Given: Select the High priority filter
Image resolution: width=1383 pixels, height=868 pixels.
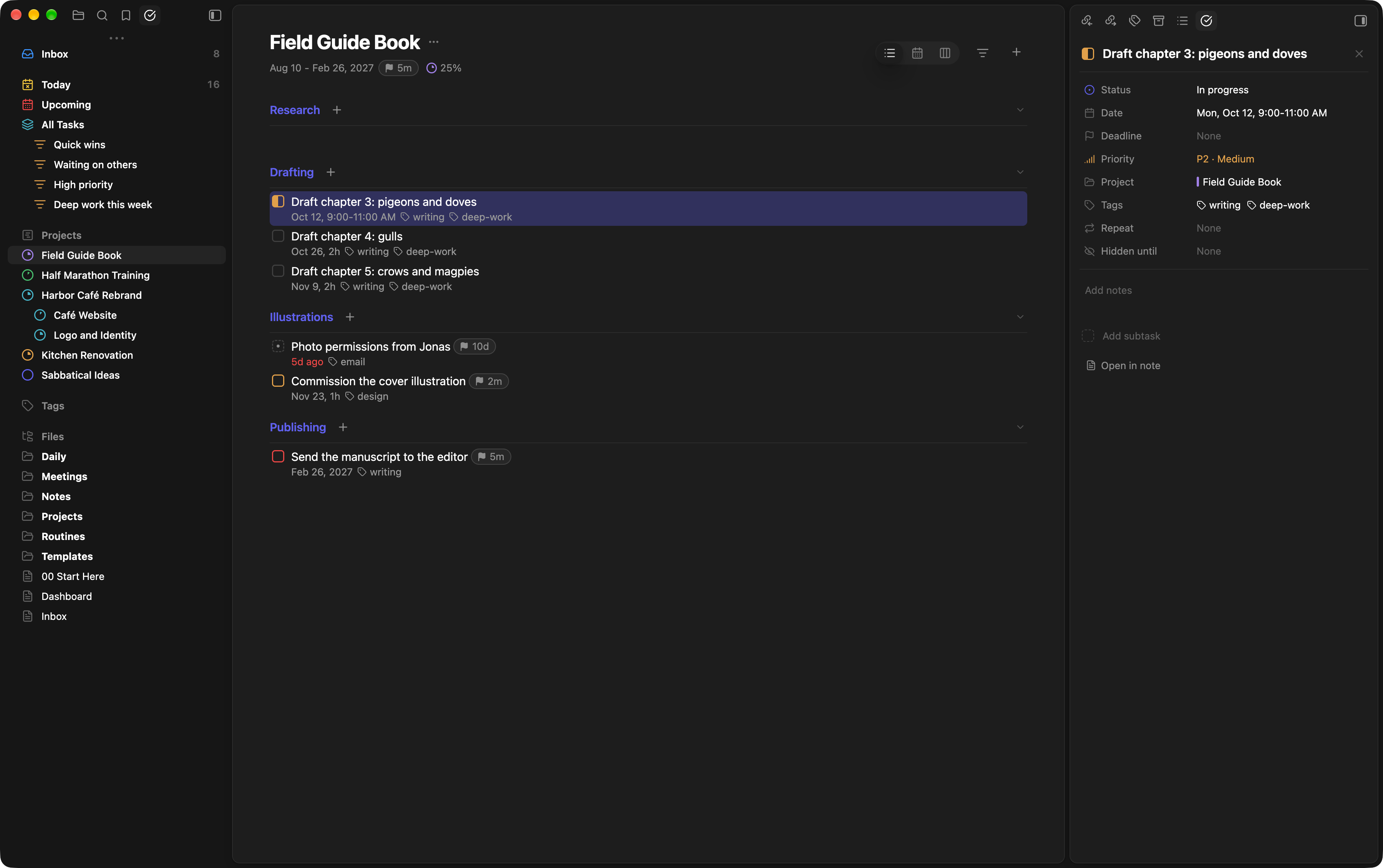Looking at the screenshot, I should [x=116, y=184].
